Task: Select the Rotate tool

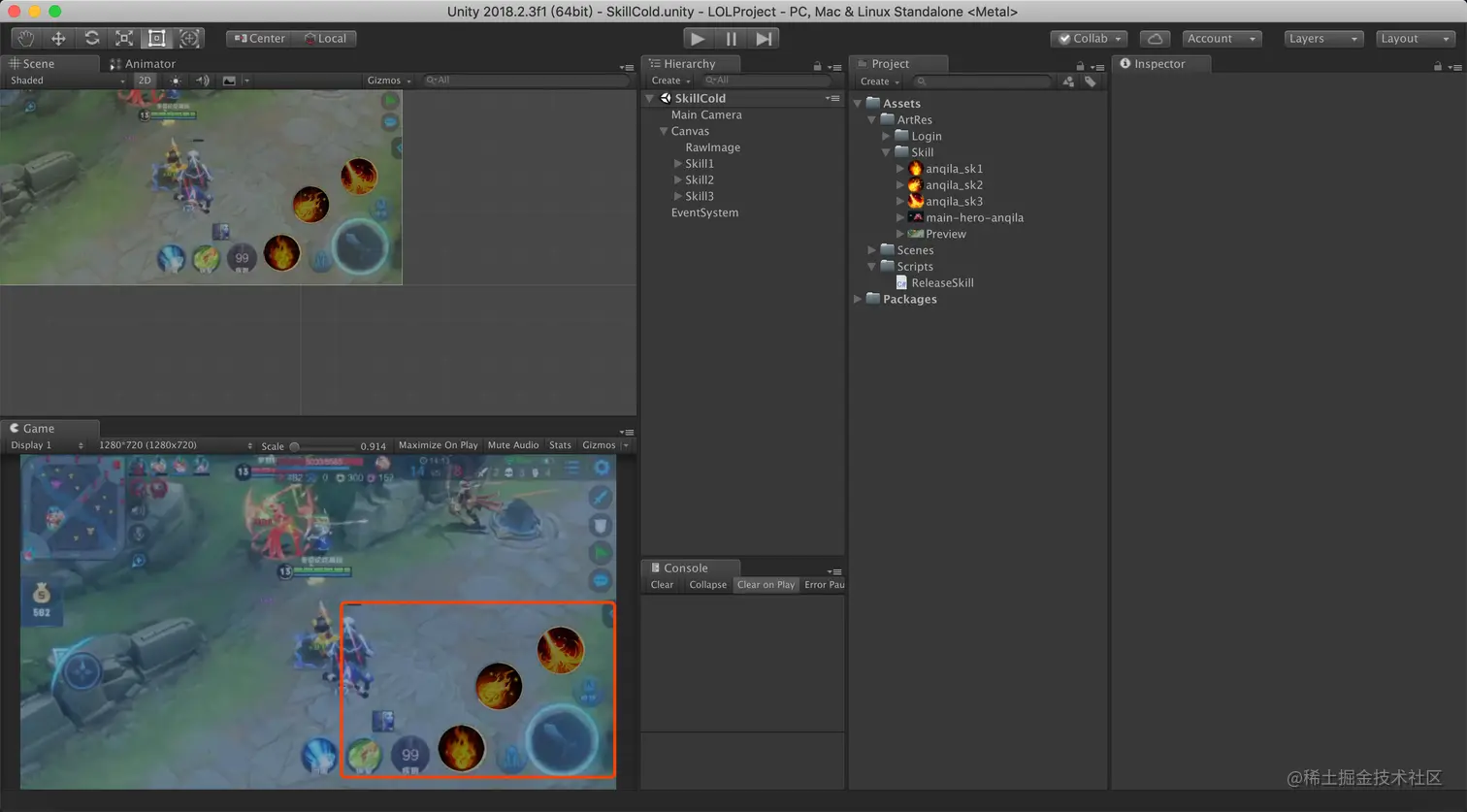Action: click(91, 38)
